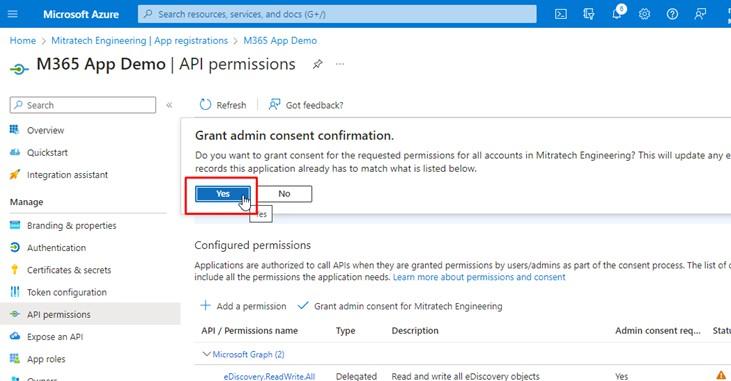Screen dimensions: 731x381
Task: Open the Authentication menu item
Action: [56, 248]
